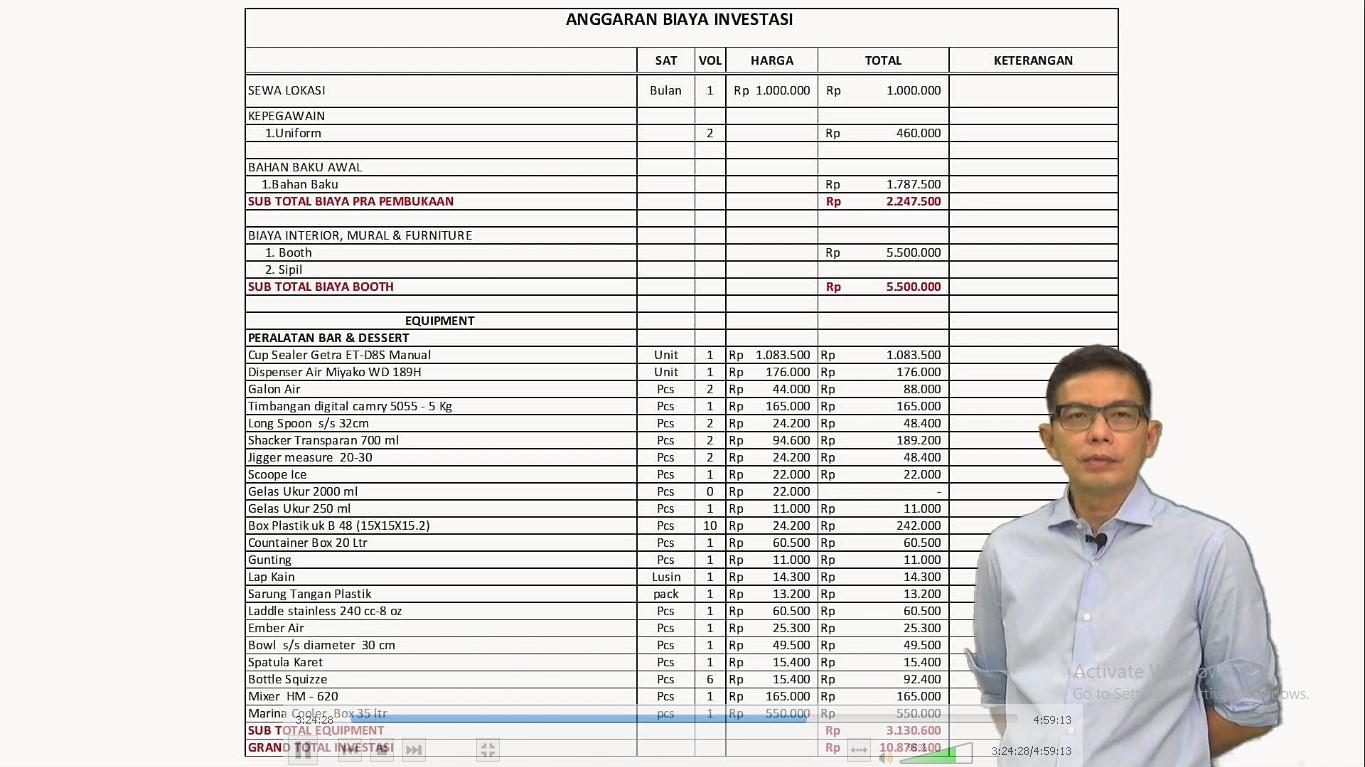The image size is (1365, 767).
Task: Click the 1. Booth row label
Action: click(x=288, y=253)
